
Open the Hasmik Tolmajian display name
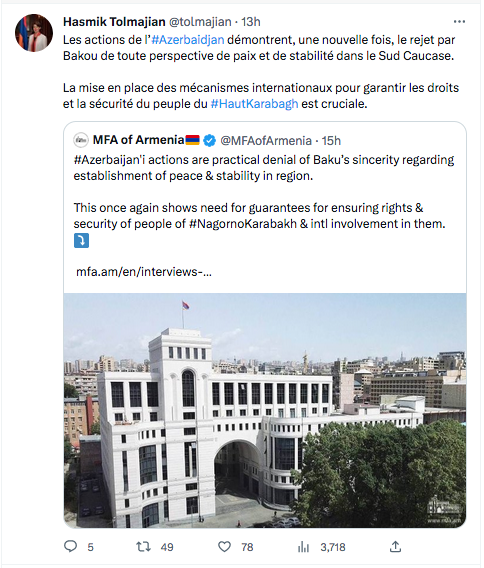(x=114, y=22)
